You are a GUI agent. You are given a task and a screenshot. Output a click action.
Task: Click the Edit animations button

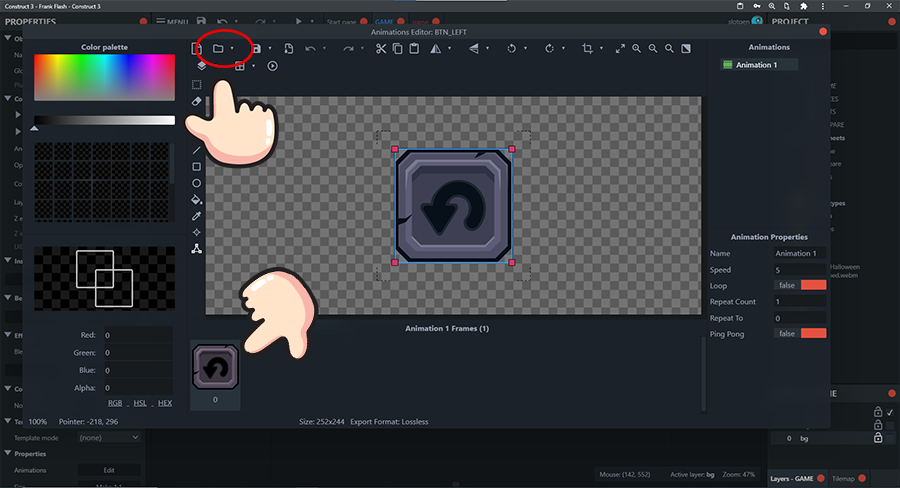pos(108,470)
